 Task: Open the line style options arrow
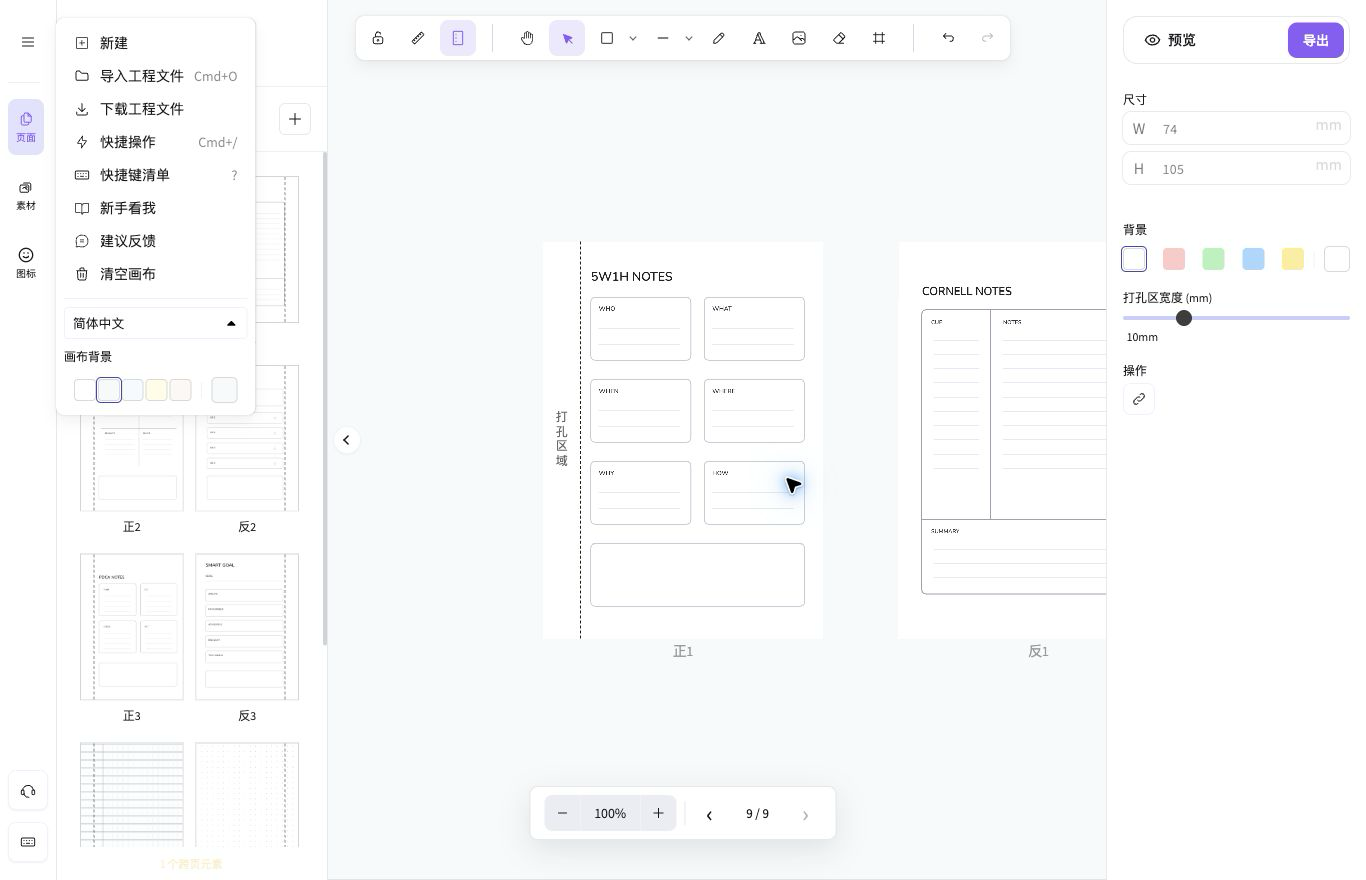[x=689, y=38]
